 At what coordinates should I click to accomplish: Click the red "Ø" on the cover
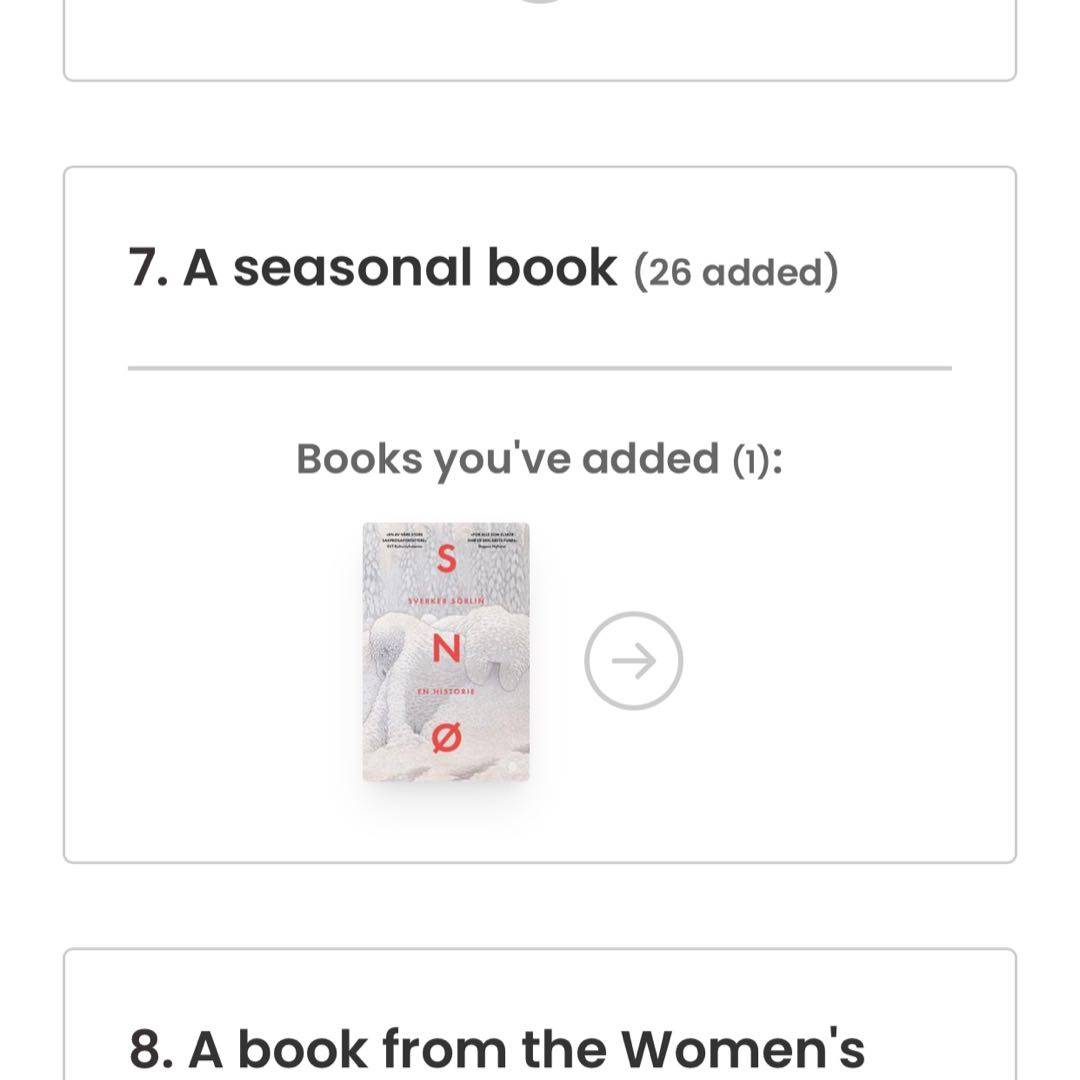(447, 739)
